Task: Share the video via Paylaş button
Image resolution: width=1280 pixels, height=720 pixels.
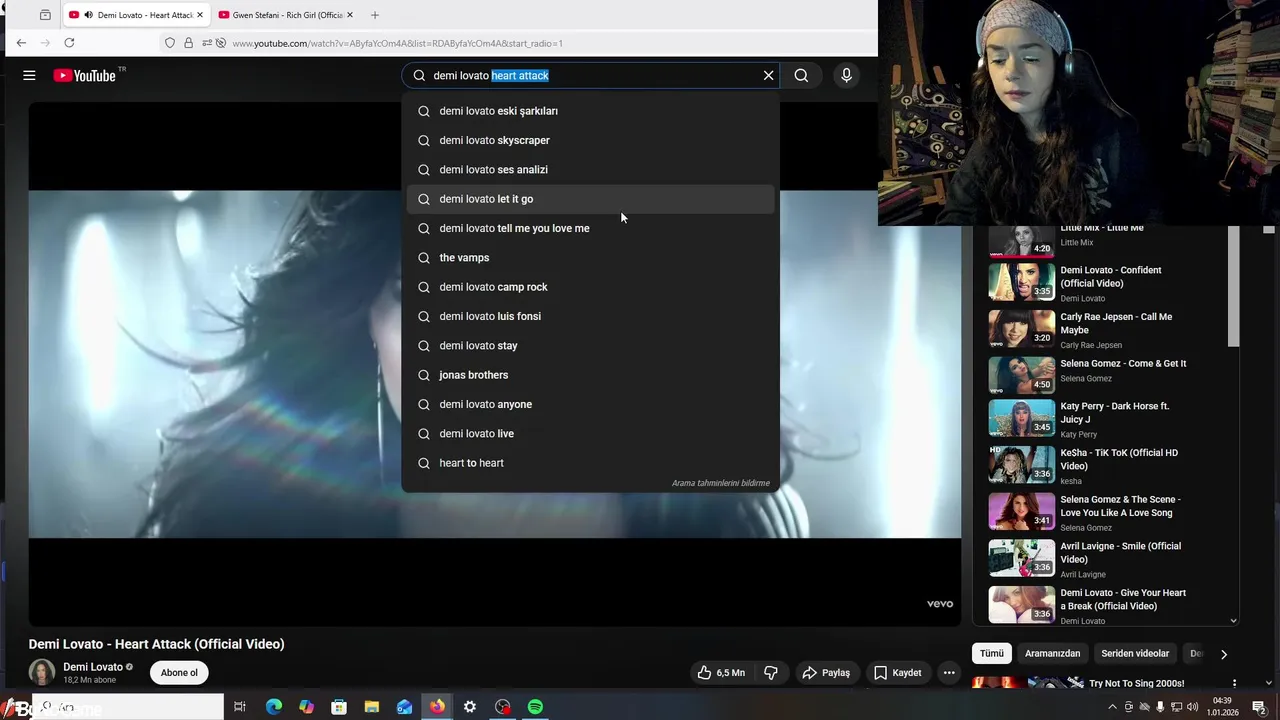Action: pos(826,673)
